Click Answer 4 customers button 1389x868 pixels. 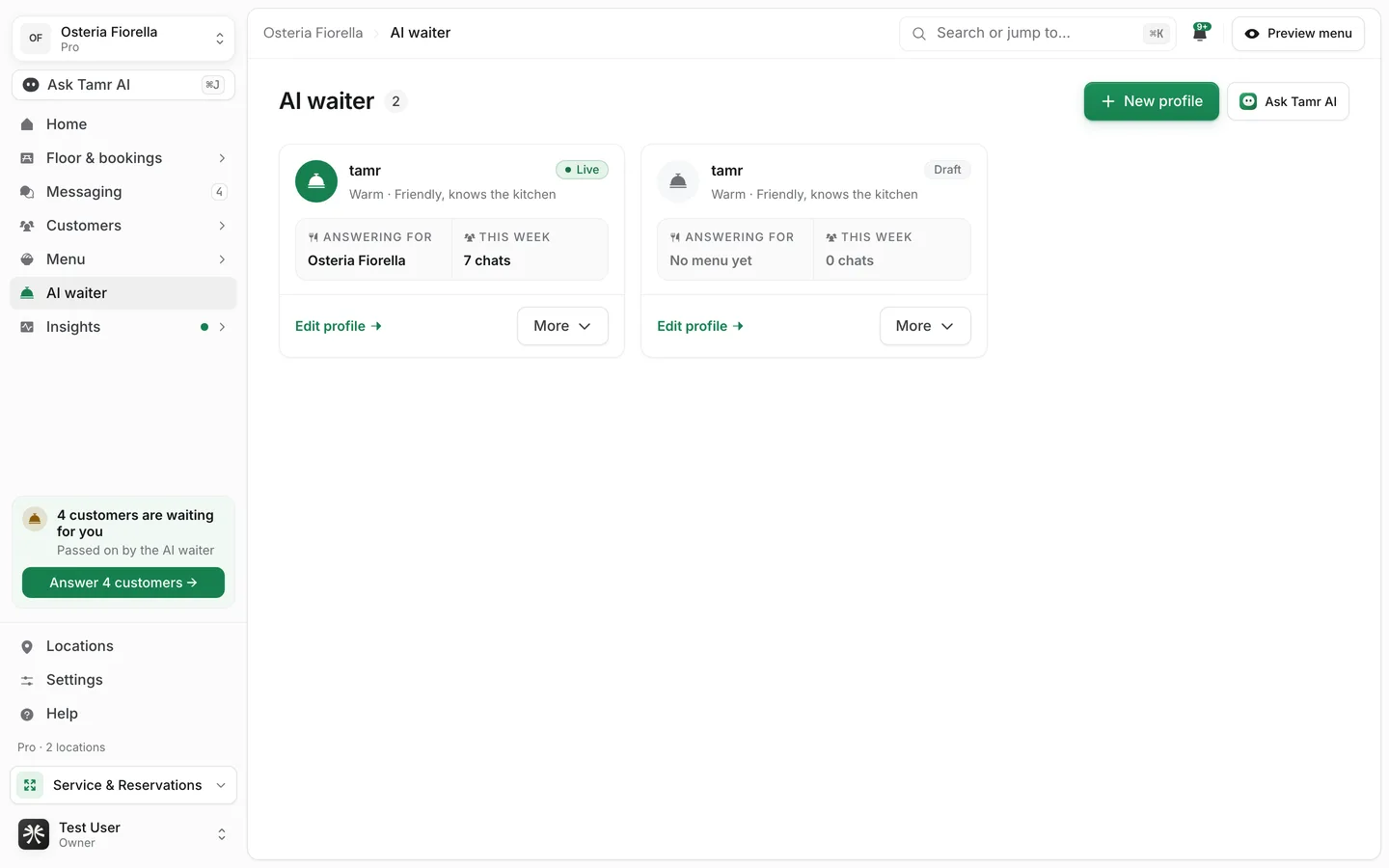point(123,583)
